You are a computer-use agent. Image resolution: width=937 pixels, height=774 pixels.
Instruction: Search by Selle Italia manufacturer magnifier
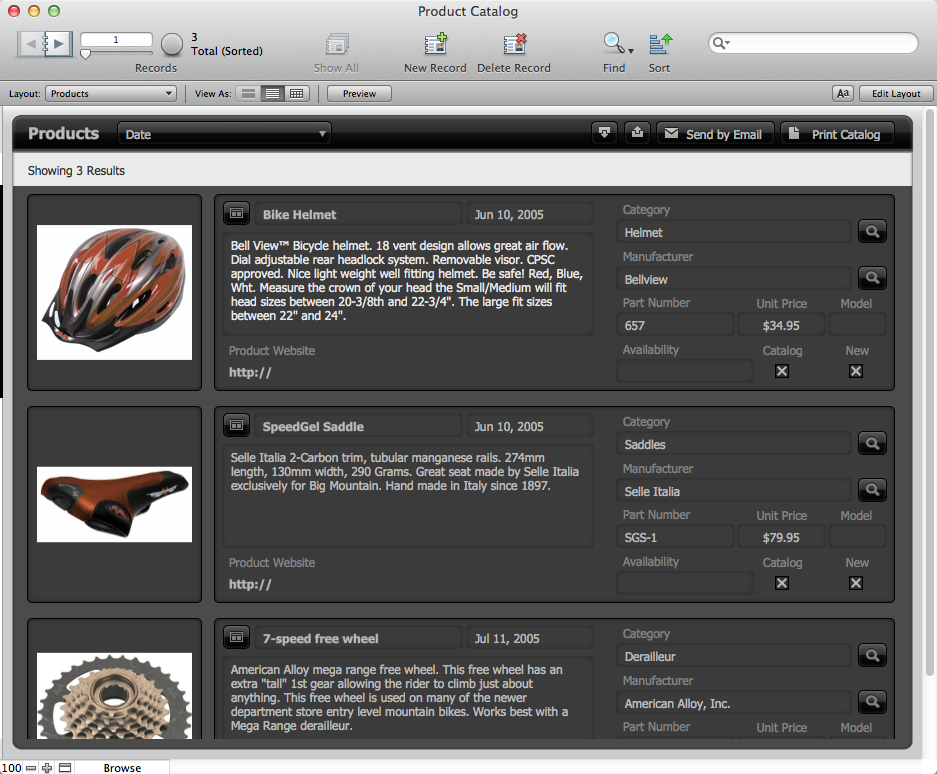click(872, 490)
